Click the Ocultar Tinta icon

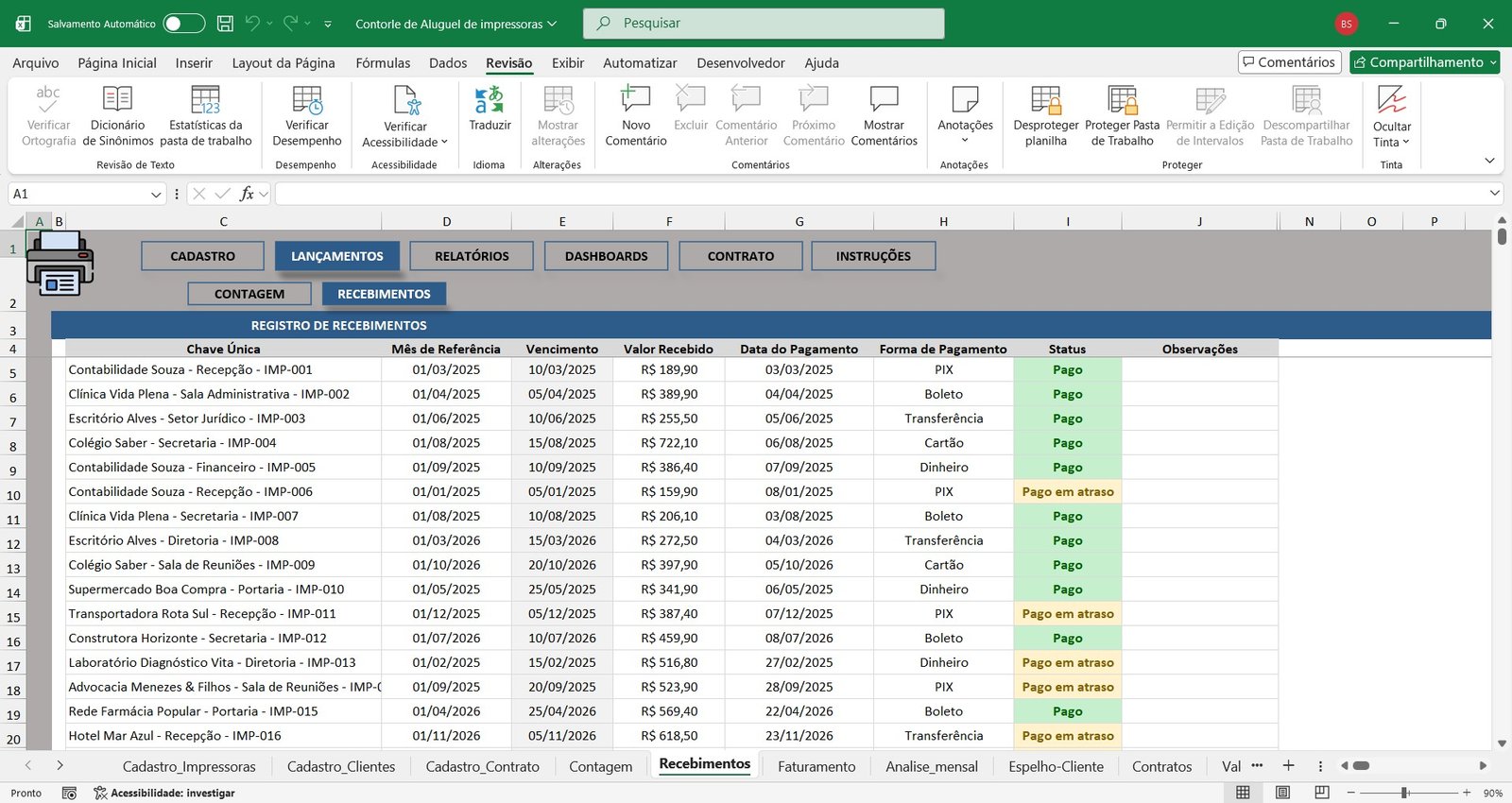pyautogui.click(x=1392, y=99)
